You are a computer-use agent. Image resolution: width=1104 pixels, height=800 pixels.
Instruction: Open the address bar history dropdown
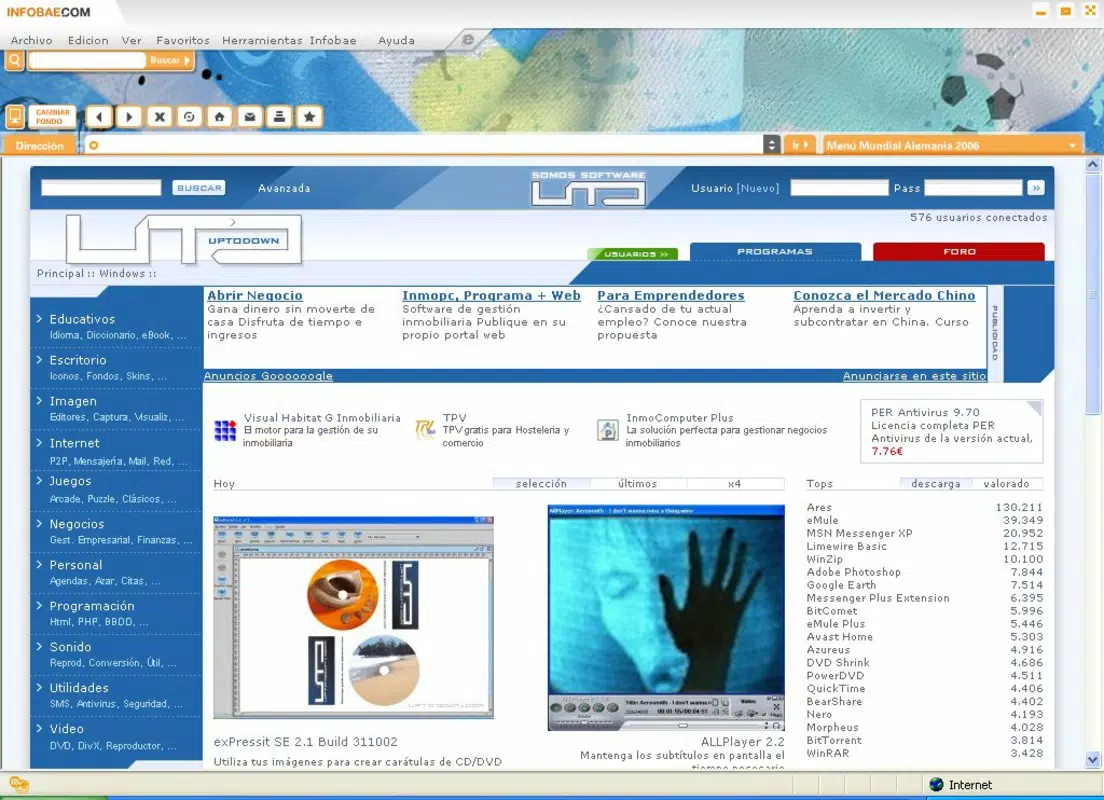click(772, 145)
